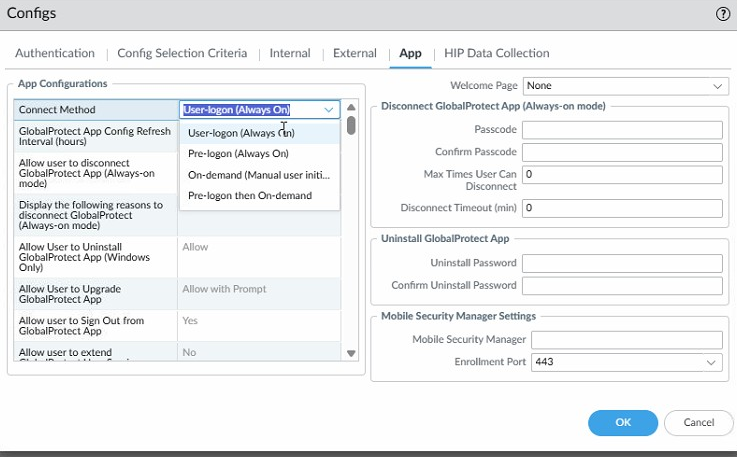The height and width of the screenshot is (457, 737).
Task: Select the App tab
Action: pos(410,53)
